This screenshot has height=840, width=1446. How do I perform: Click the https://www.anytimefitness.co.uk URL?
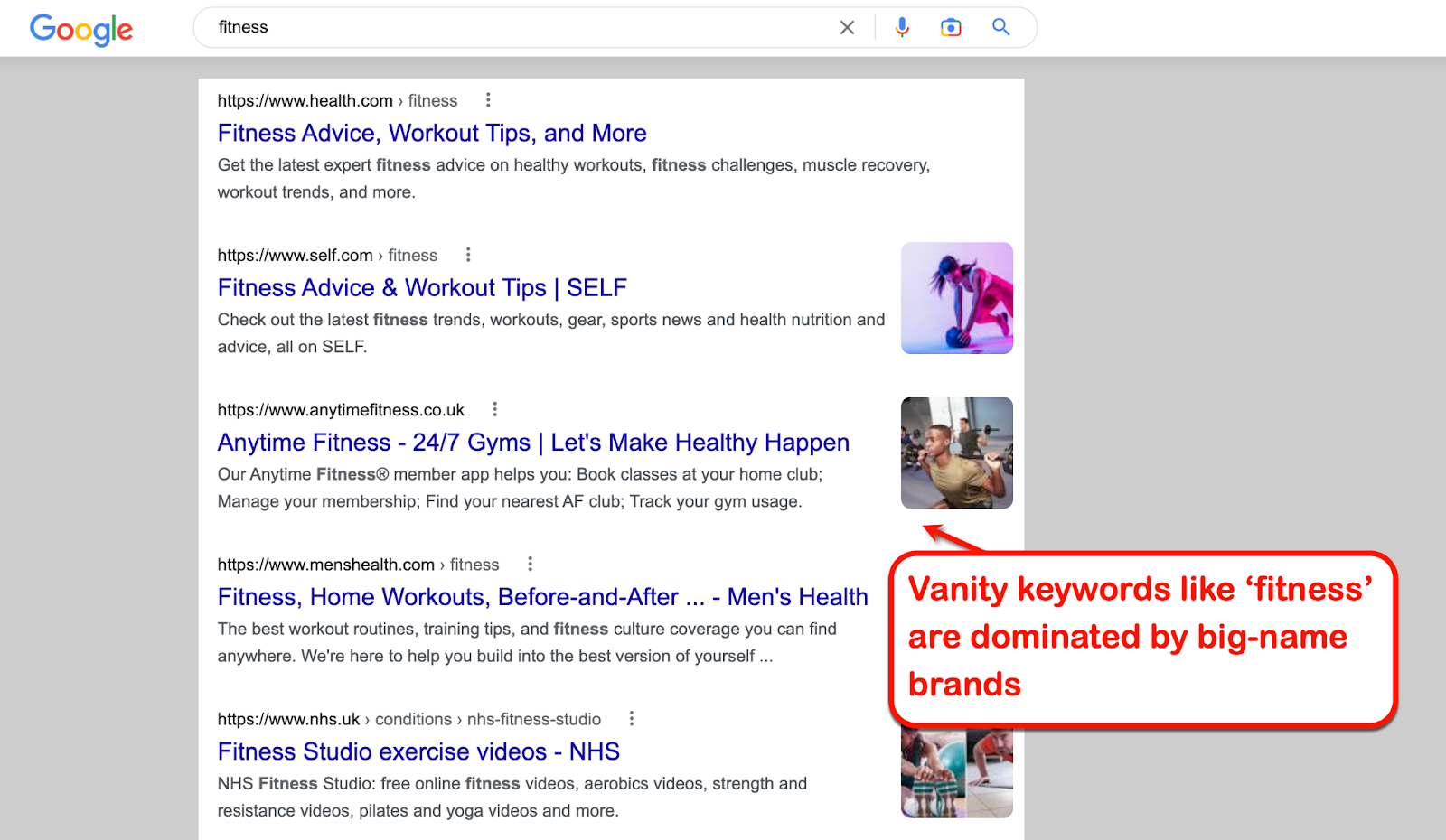pyautogui.click(x=341, y=410)
